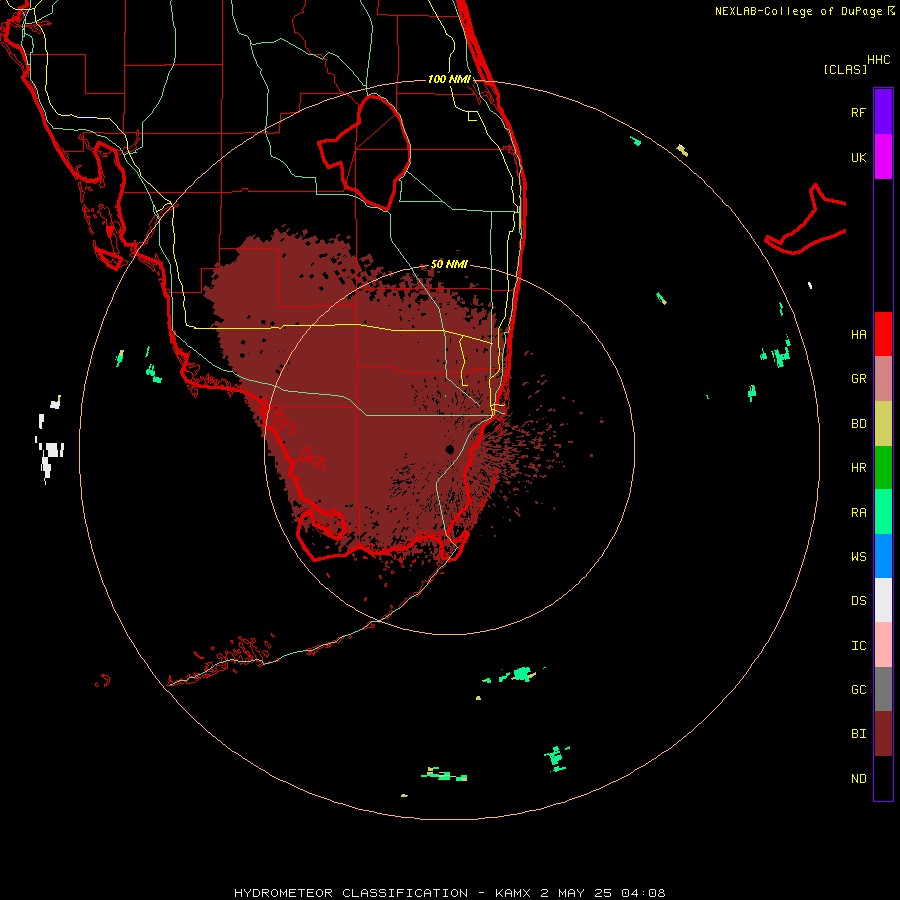Click the 'HYDROMETEOR CLASSIFICATION' title text
This screenshot has height=900, width=900.
[x=351, y=893]
